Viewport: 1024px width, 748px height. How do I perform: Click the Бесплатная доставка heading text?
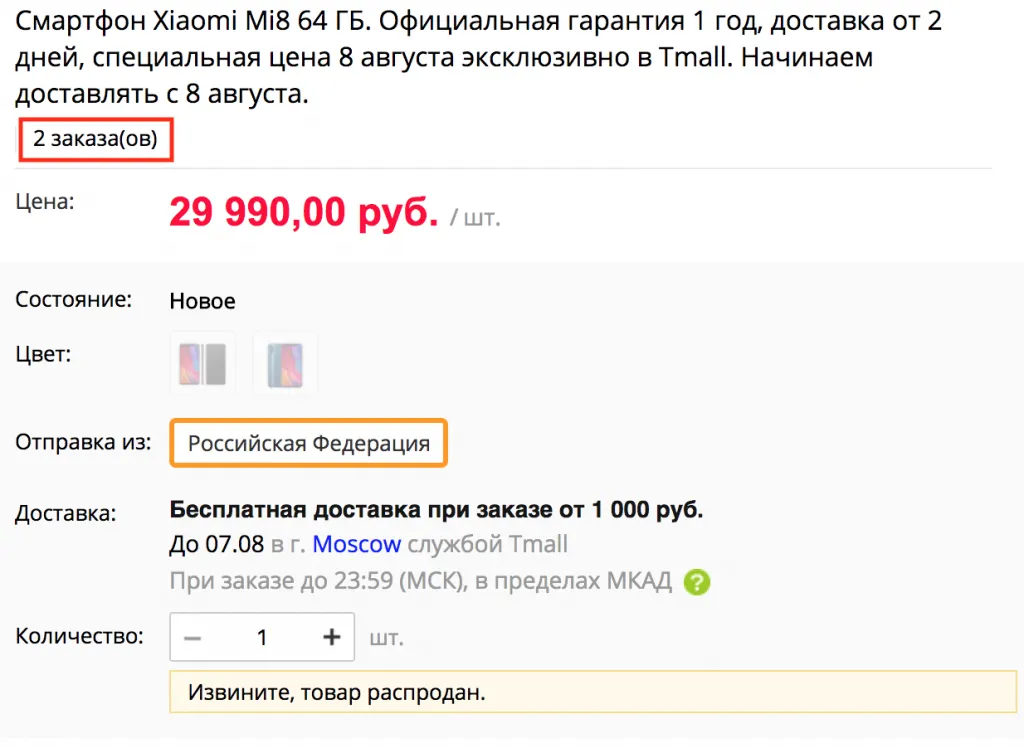click(x=436, y=510)
